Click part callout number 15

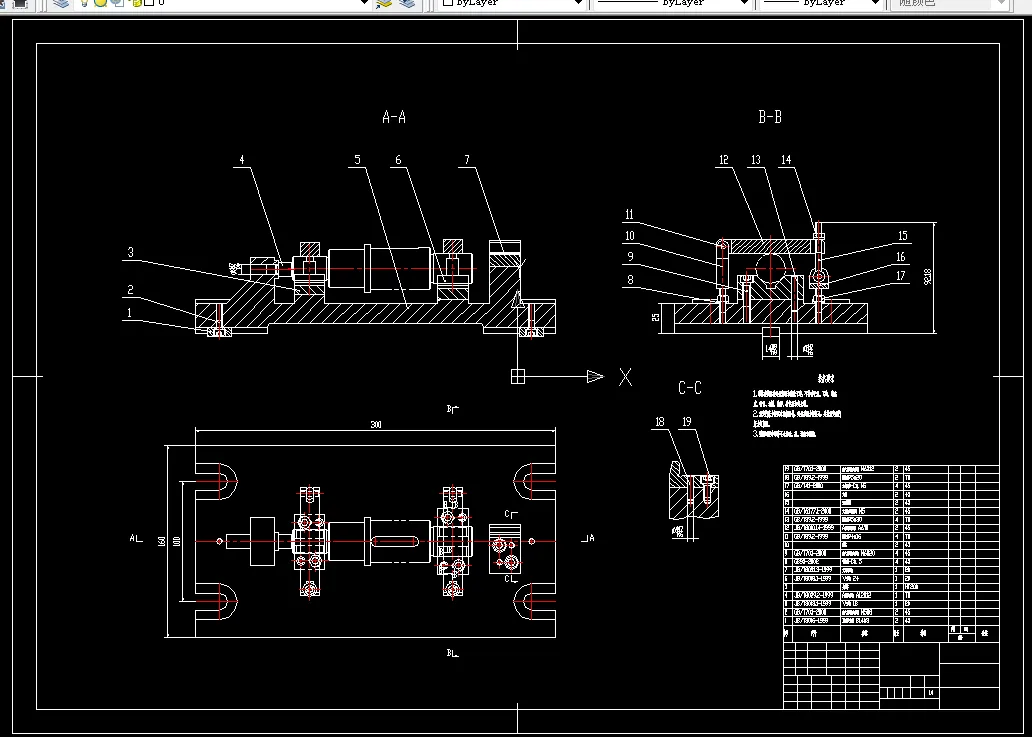[x=902, y=236]
